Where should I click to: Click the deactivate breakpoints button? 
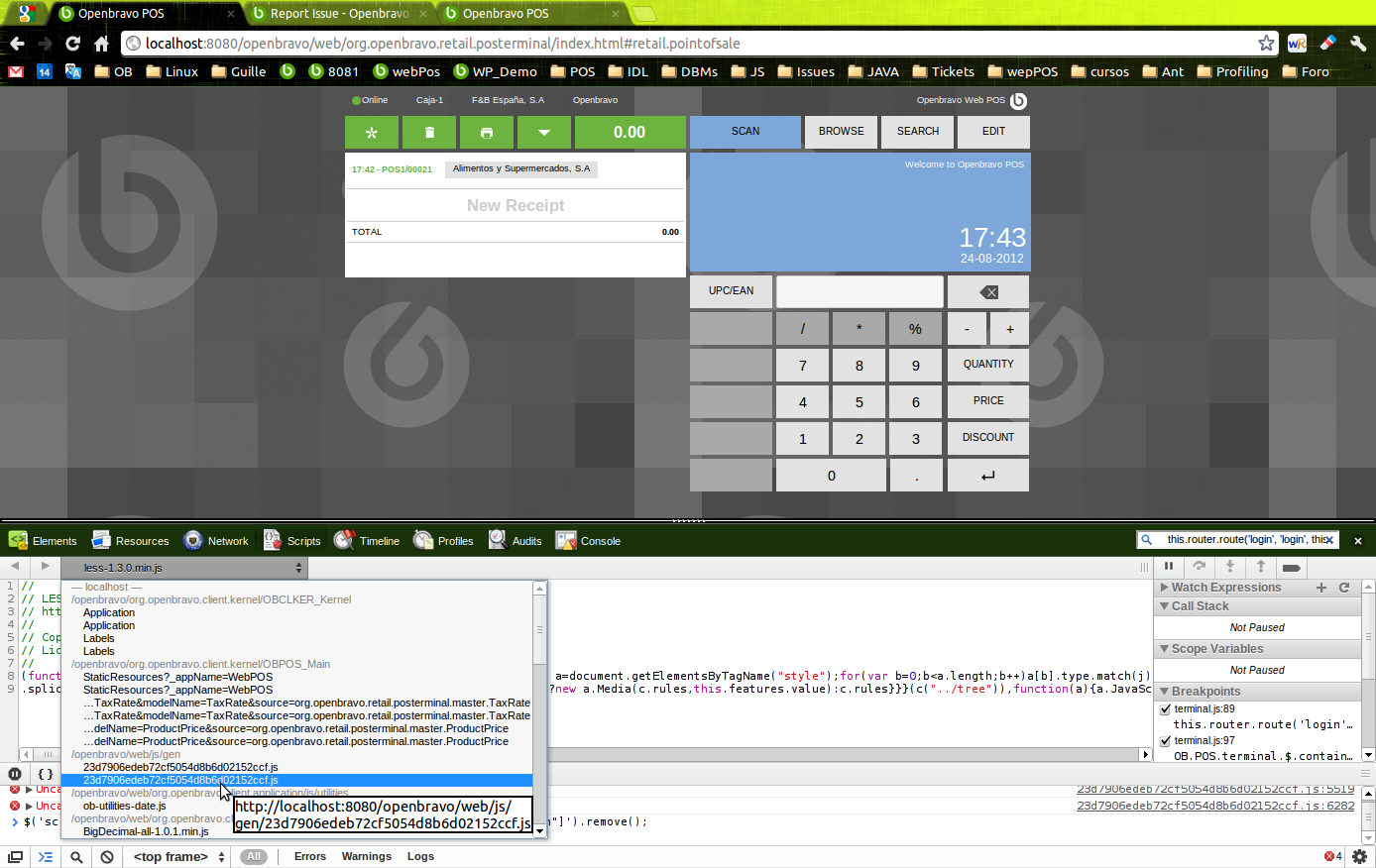point(1291,568)
